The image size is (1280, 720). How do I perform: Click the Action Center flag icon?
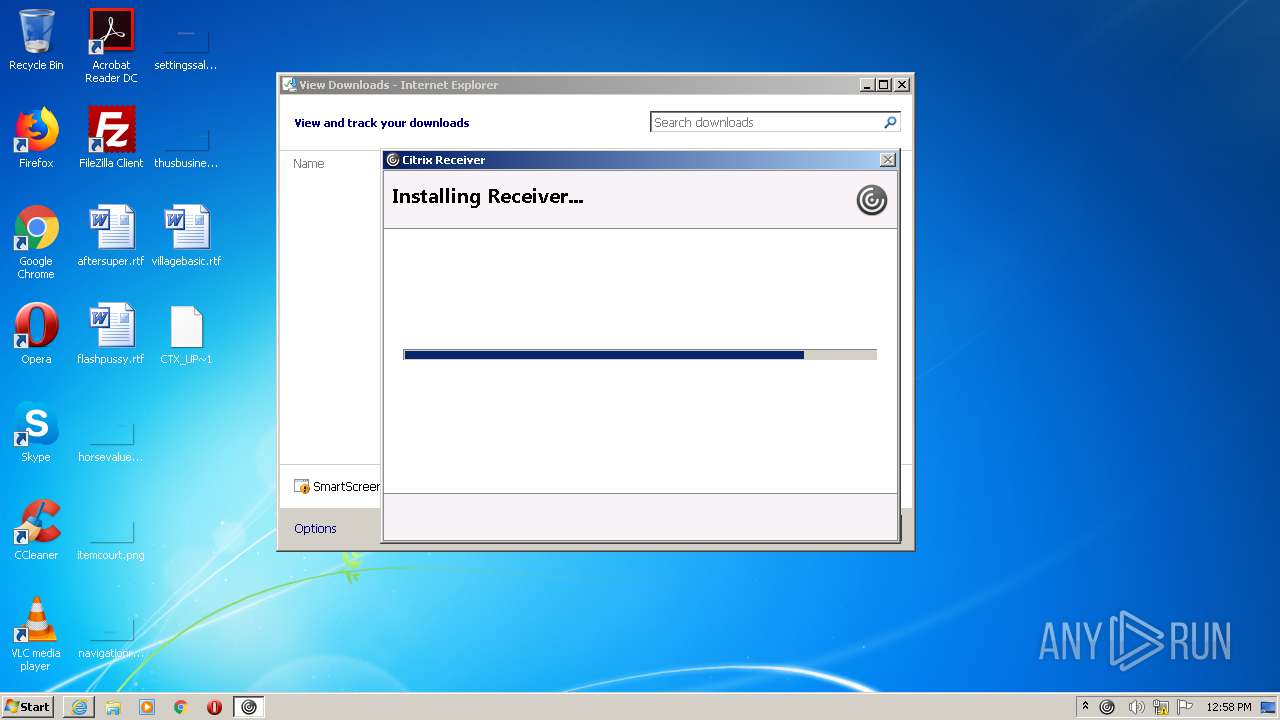coord(1185,707)
